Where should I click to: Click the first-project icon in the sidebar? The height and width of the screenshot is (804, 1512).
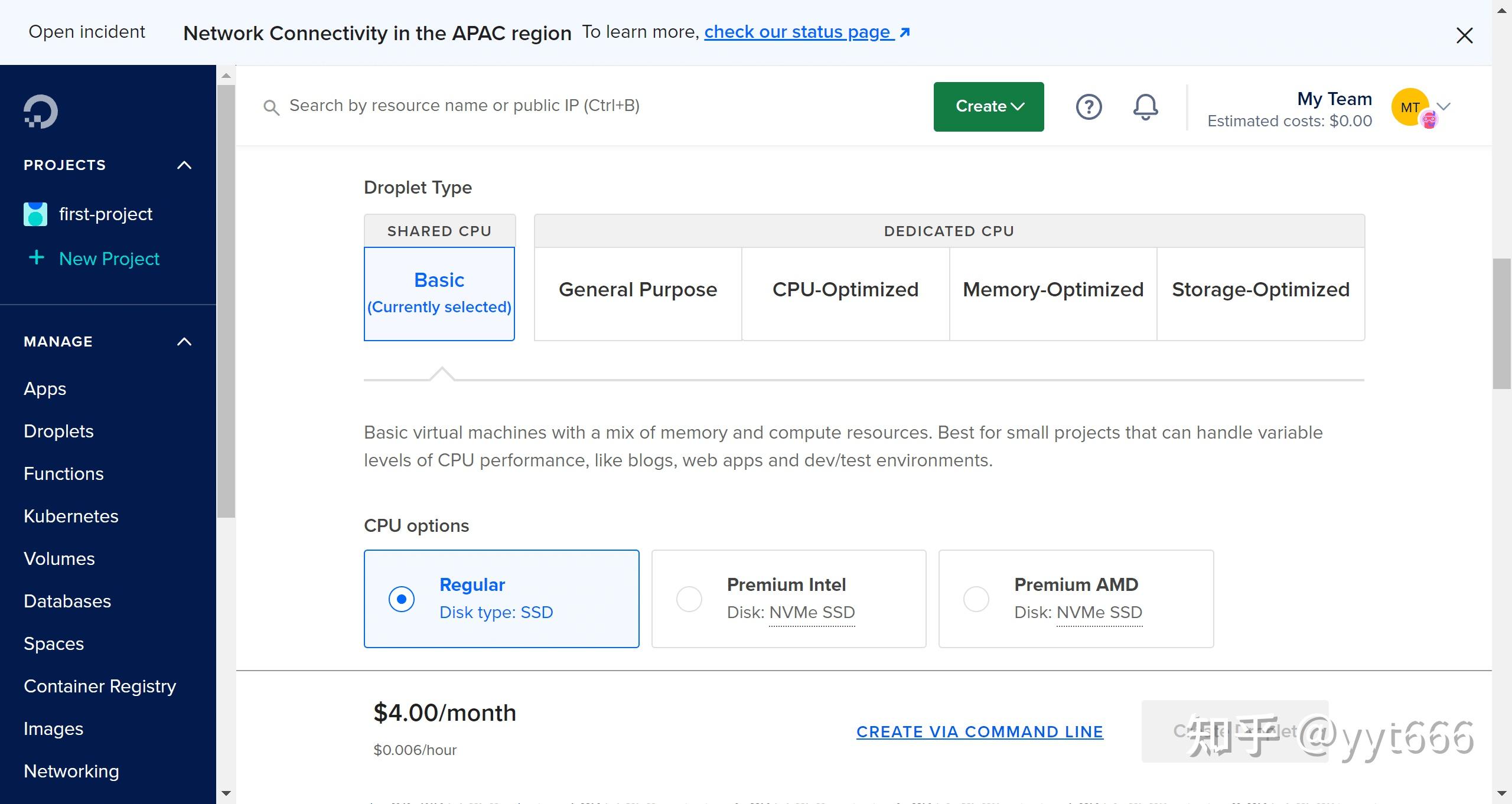point(35,214)
